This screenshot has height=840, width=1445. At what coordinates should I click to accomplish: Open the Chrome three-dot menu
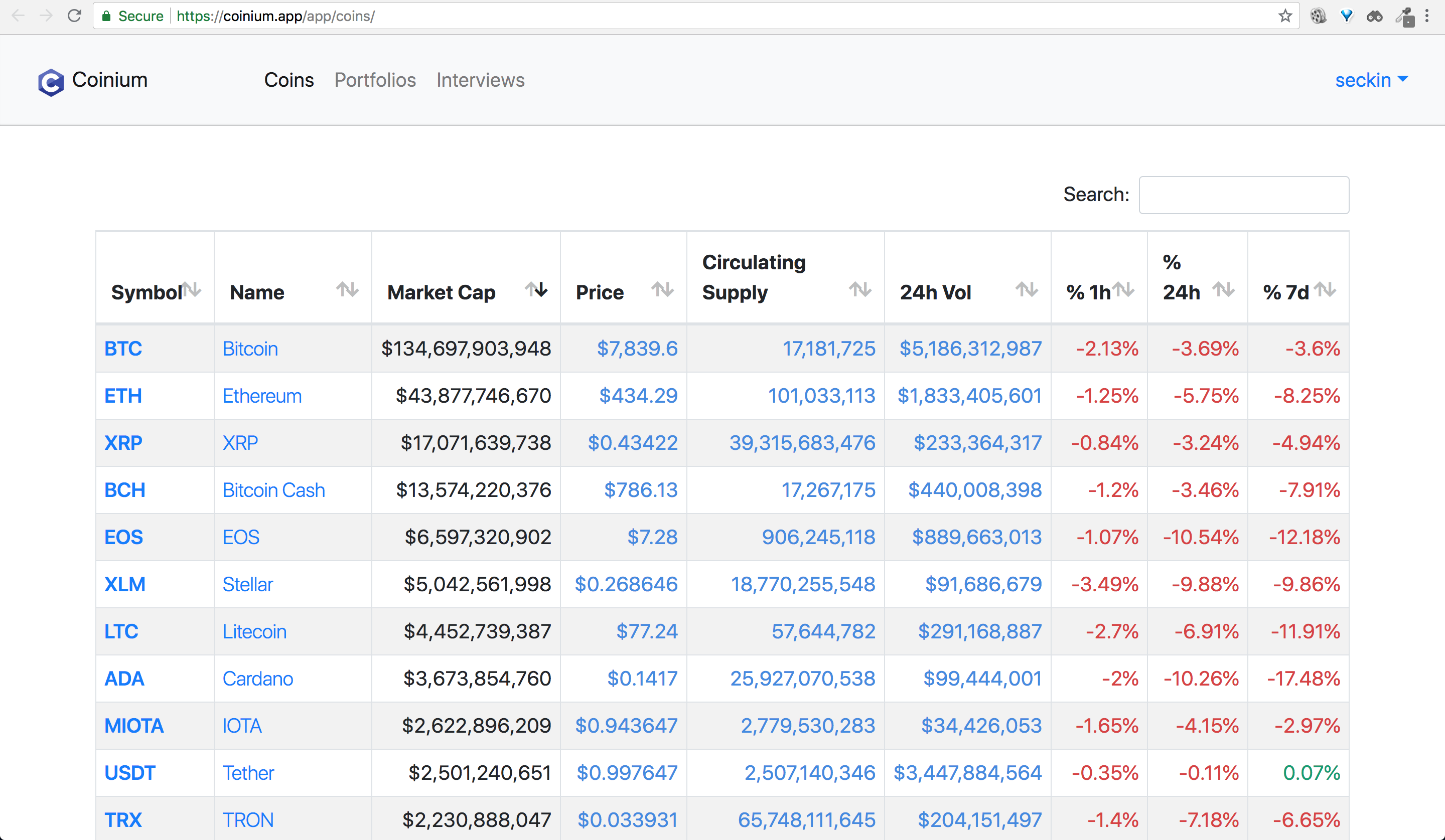(x=1426, y=16)
